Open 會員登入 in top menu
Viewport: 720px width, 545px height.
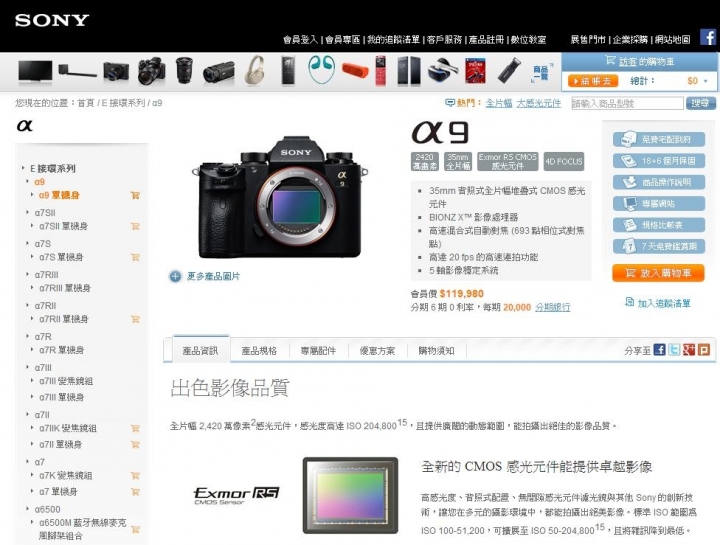(x=301, y=40)
